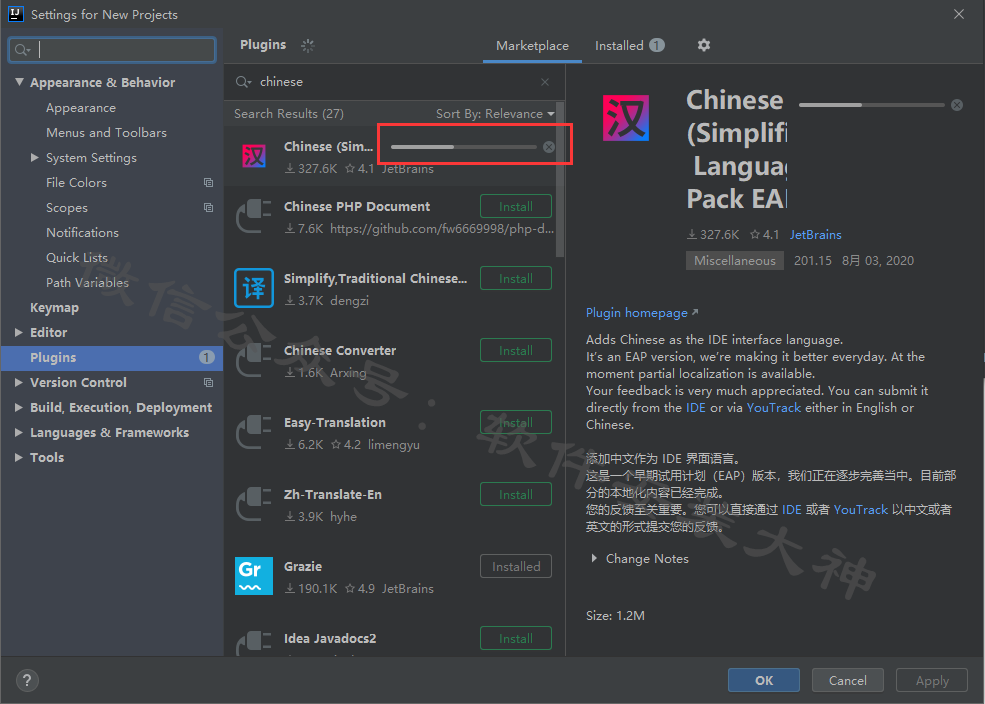The image size is (985, 704).
Task: Click the Plugins update badge count
Action: click(207, 357)
